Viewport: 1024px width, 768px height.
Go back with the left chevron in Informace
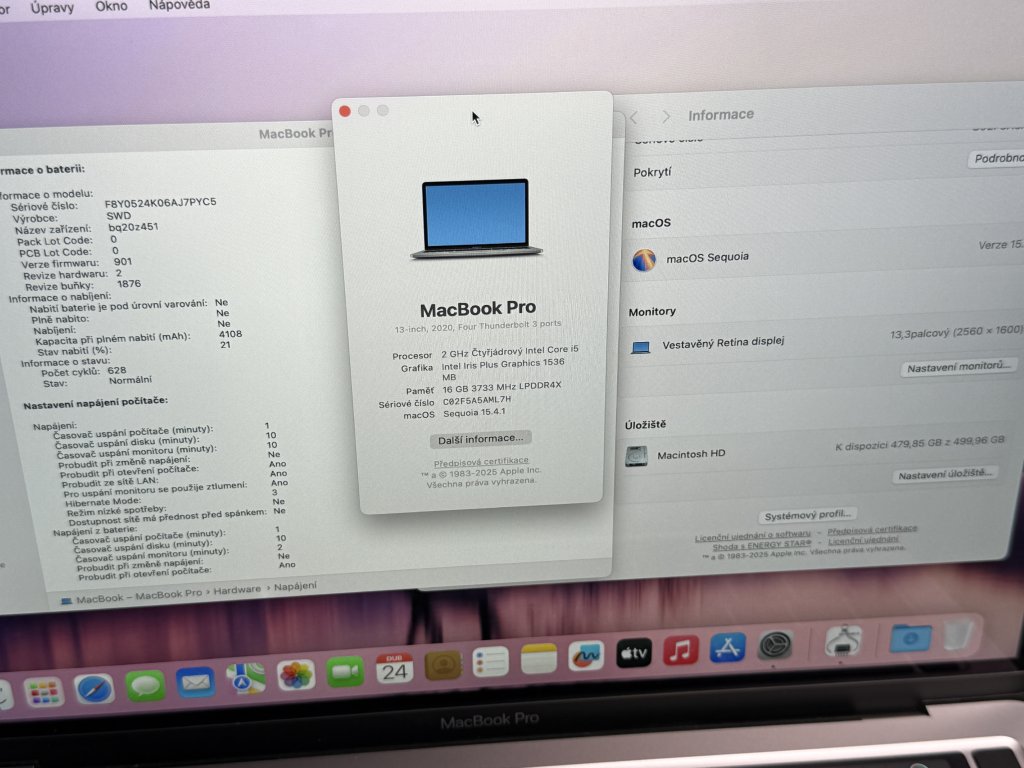(633, 118)
